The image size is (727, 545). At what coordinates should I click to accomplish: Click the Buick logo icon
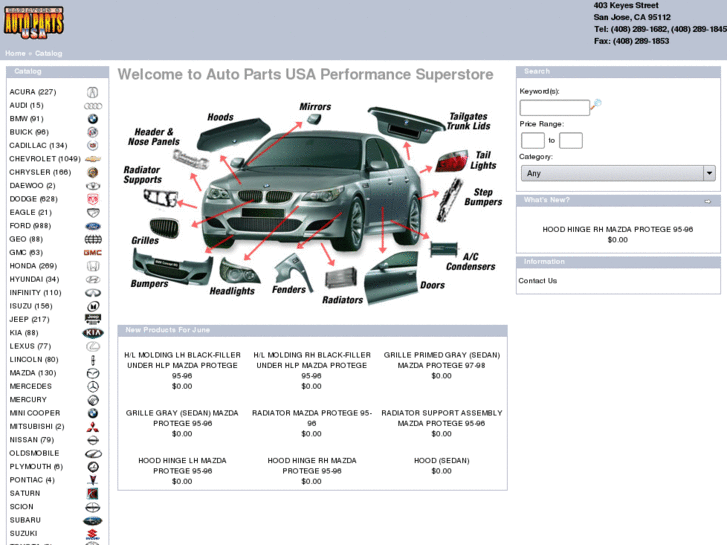pyautogui.click(x=93, y=133)
